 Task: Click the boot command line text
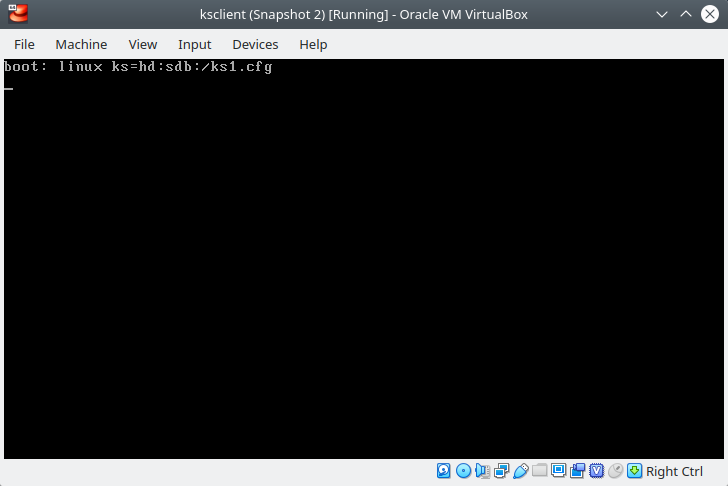138,67
